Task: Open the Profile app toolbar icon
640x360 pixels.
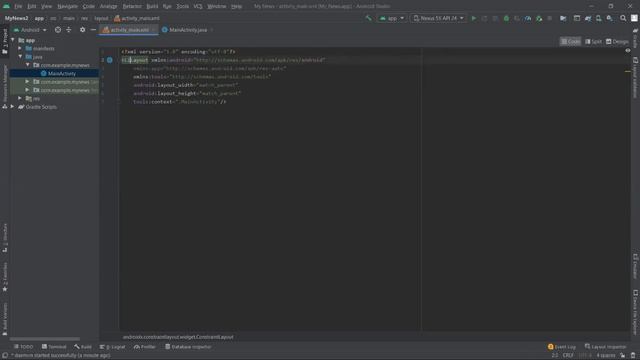Action: 528,18
